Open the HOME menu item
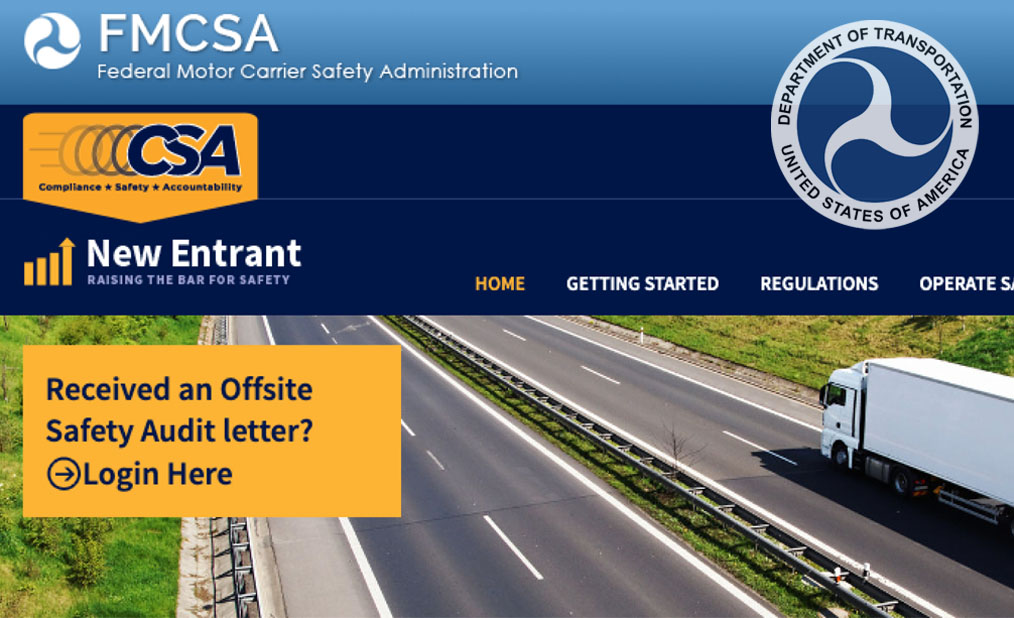Viewport: 1014px width, 618px height. click(500, 284)
